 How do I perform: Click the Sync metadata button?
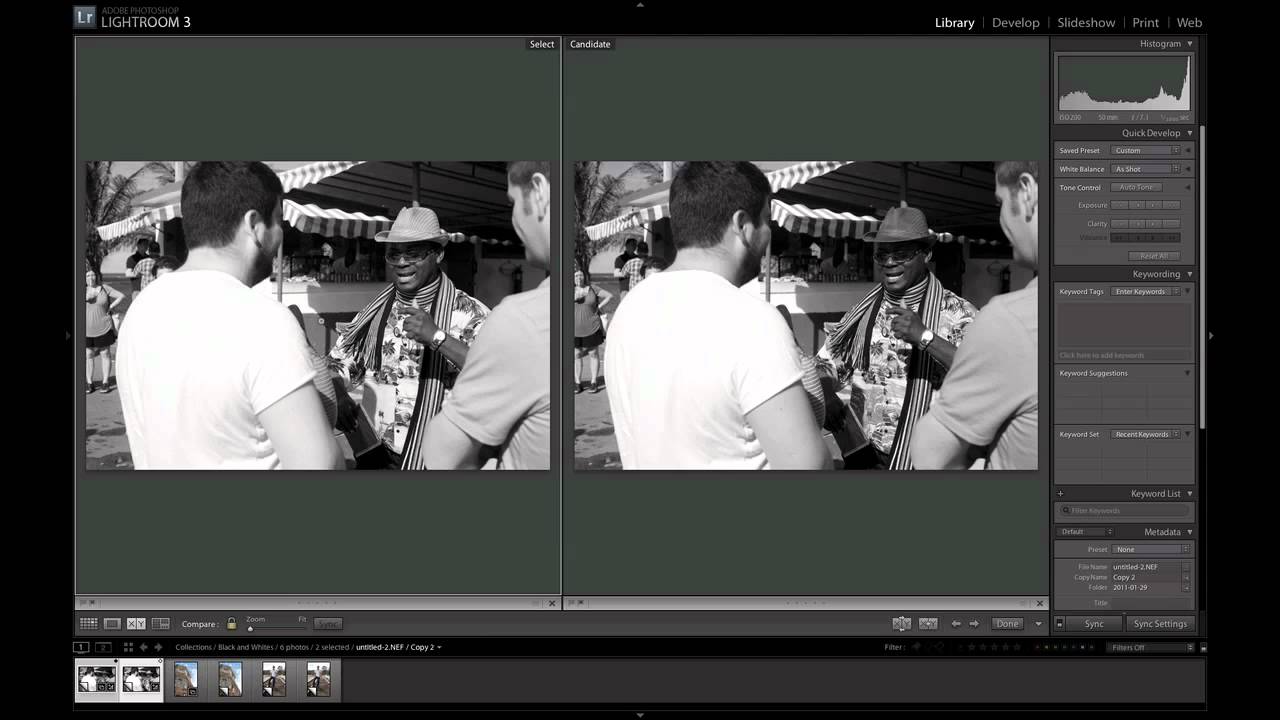pyautogui.click(x=1094, y=624)
